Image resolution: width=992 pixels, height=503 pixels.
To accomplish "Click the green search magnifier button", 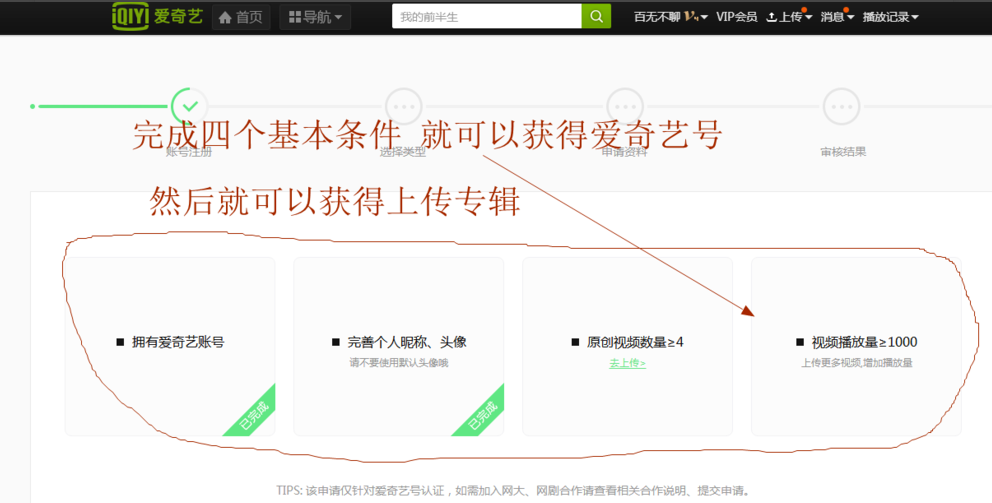I will (596, 16).
